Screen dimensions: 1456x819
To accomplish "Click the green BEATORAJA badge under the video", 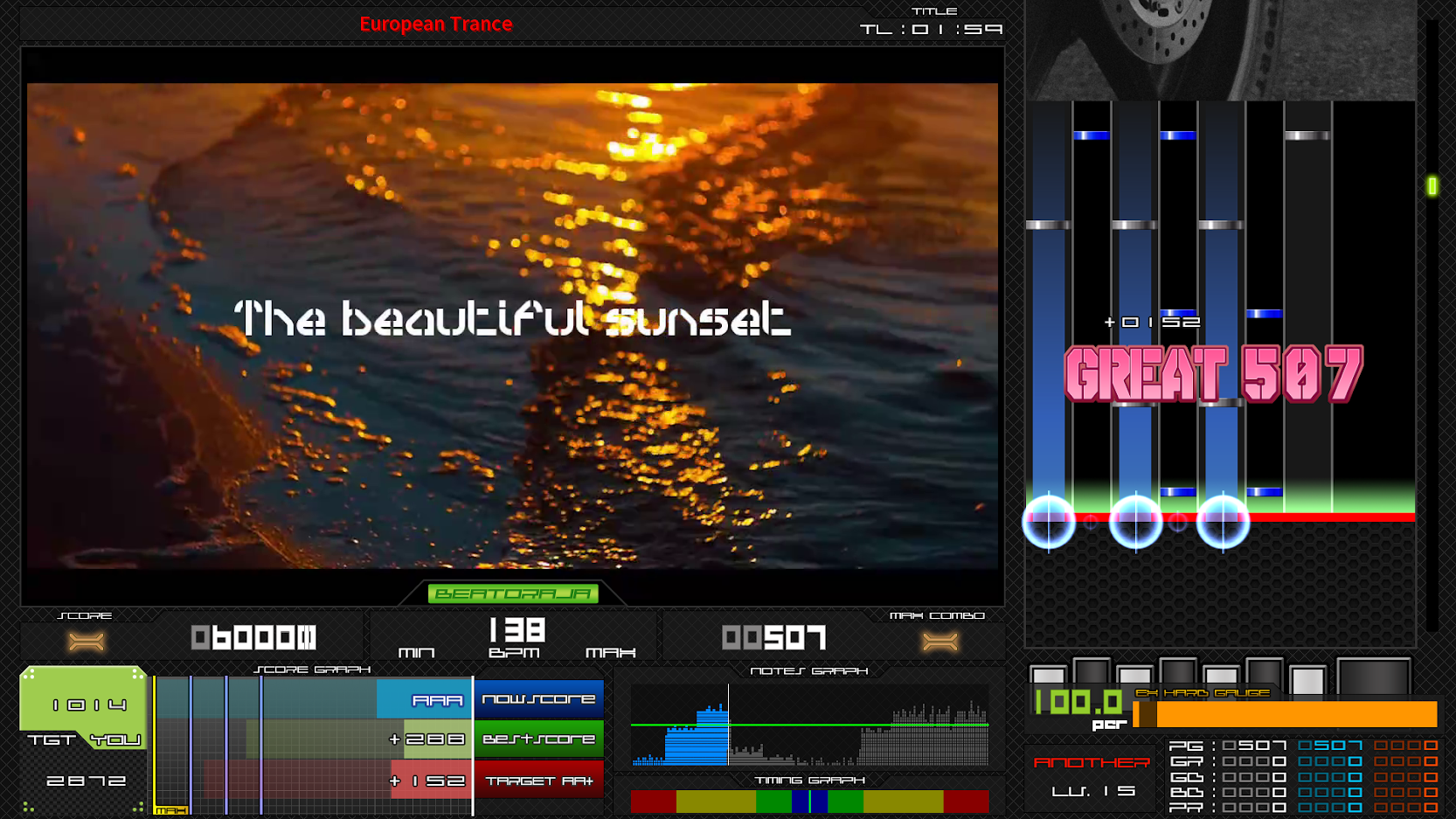I will pyautogui.click(x=513, y=593).
